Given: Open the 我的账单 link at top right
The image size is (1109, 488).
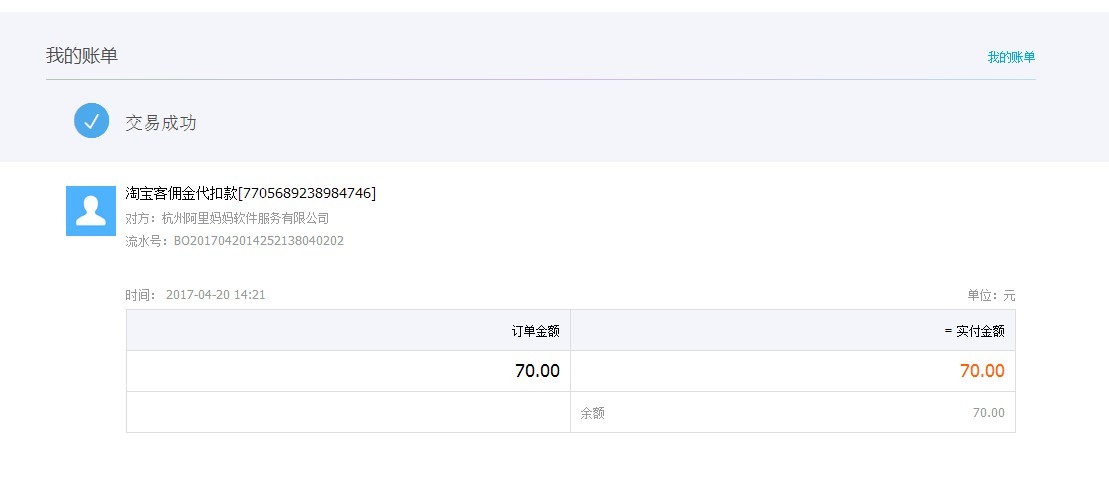Looking at the screenshot, I should click(x=1011, y=57).
